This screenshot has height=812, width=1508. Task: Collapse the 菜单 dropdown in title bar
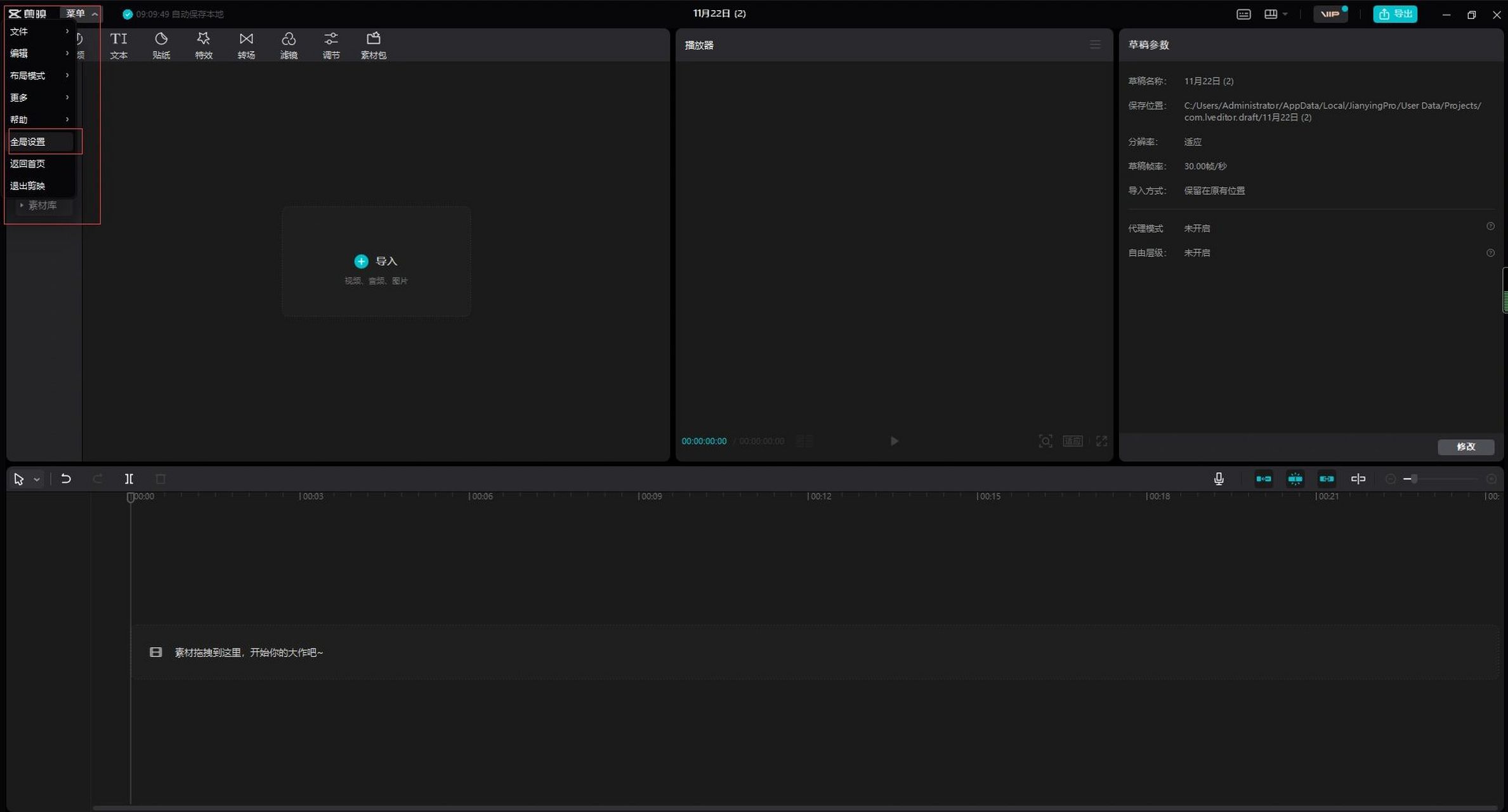click(x=82, y=13)
